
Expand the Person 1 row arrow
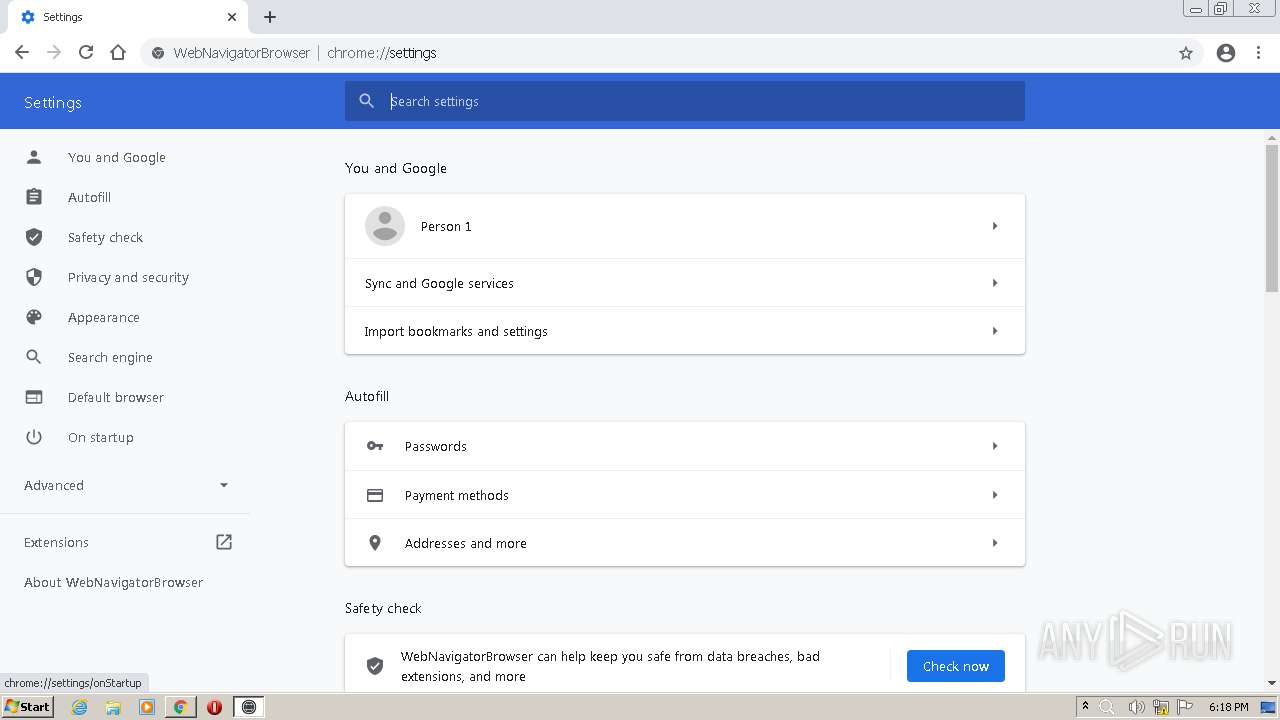[x=995, y=226]
